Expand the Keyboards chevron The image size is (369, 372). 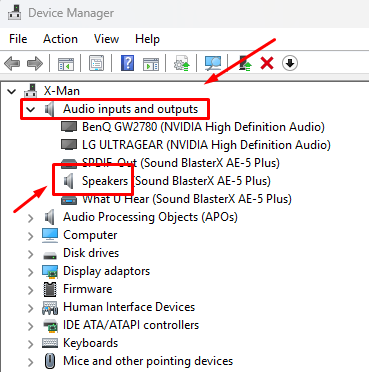click(x=31, y=344)
